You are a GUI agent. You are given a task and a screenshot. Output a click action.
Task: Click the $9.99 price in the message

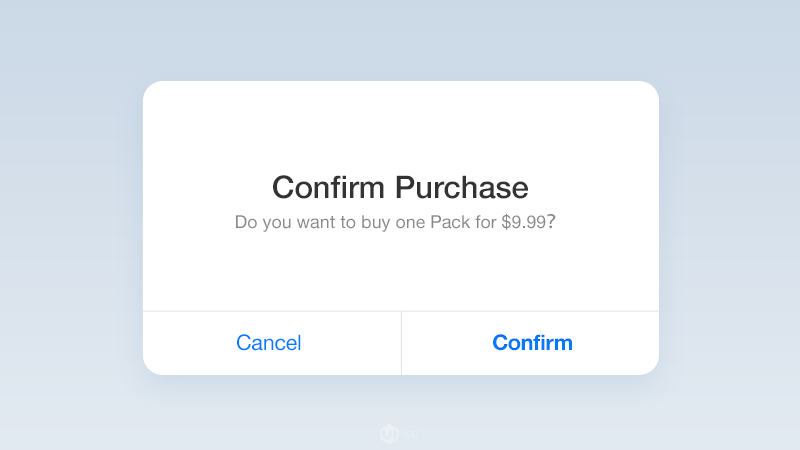[x=523, y=222]
